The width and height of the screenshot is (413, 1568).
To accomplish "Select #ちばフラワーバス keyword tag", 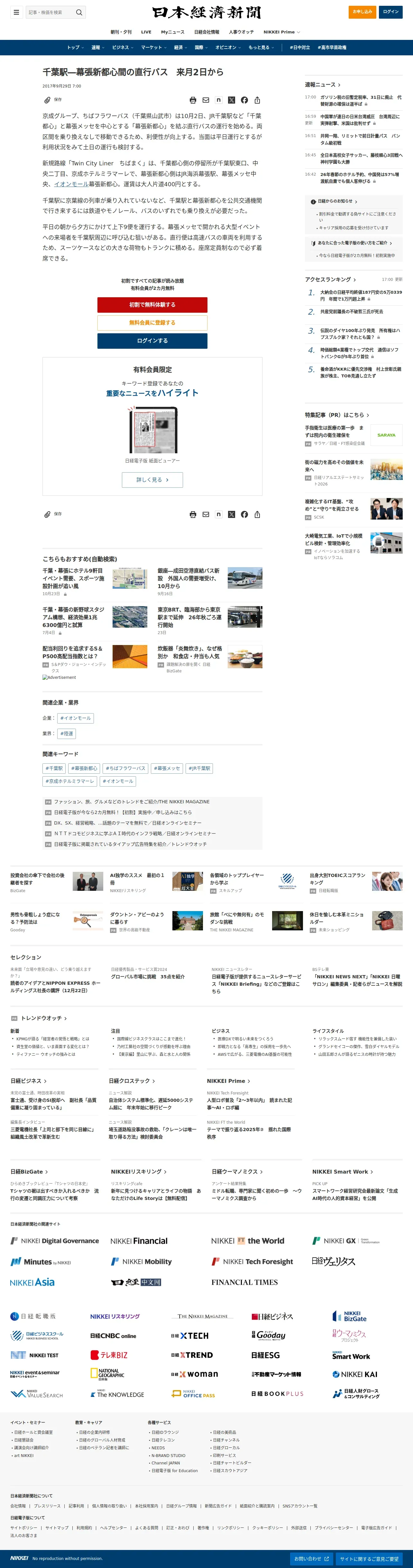I will pyautogui.click(x=125, y=769).
